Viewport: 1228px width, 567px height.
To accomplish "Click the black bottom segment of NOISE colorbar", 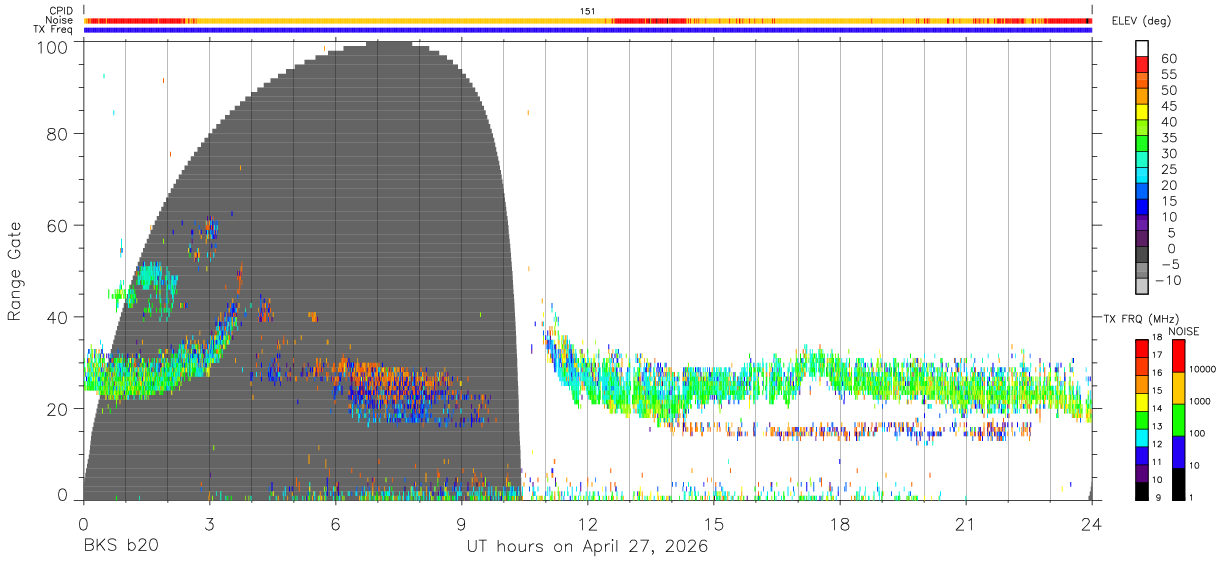I will 1177,483.
